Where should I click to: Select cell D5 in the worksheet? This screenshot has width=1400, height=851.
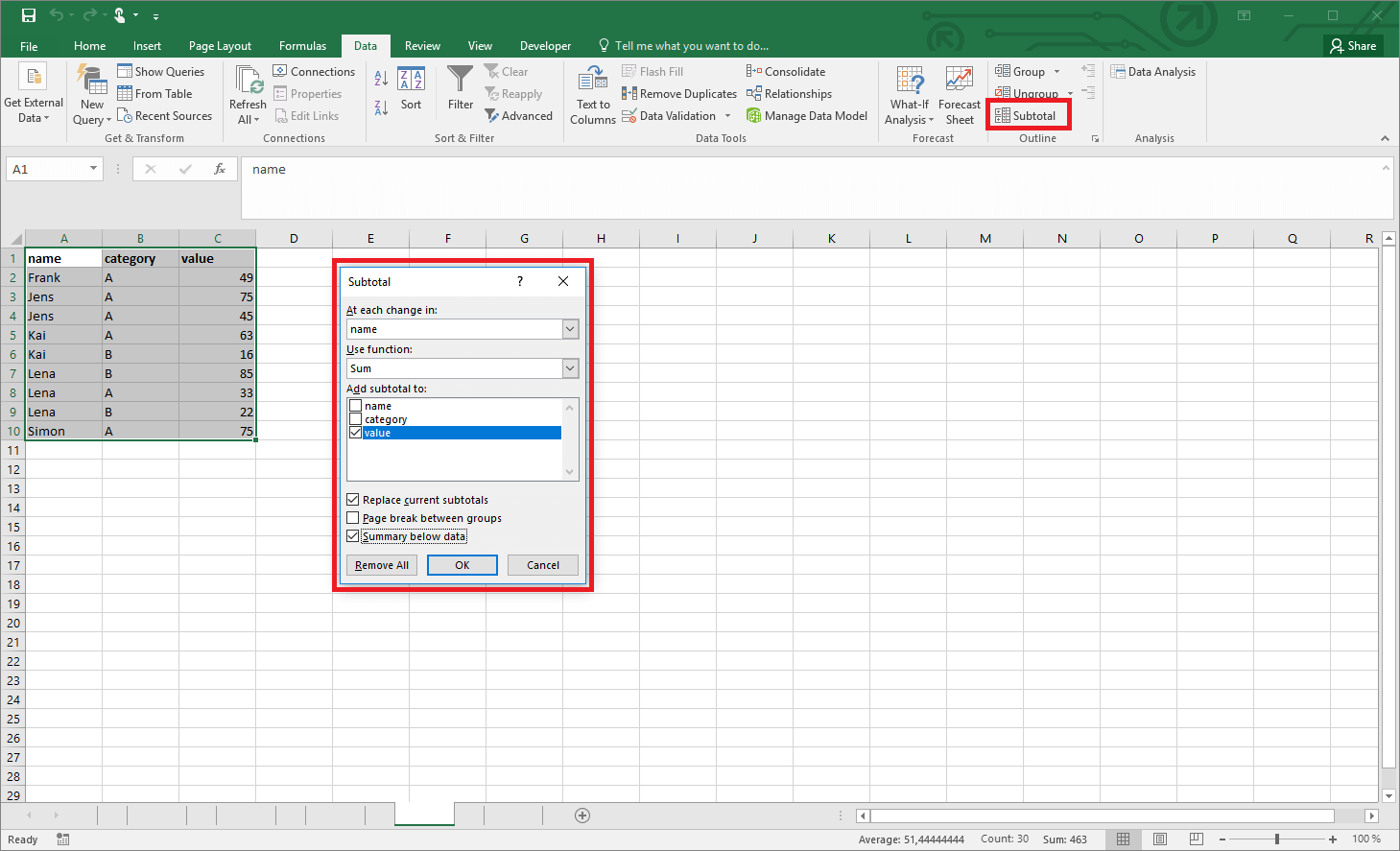[294, 334]
